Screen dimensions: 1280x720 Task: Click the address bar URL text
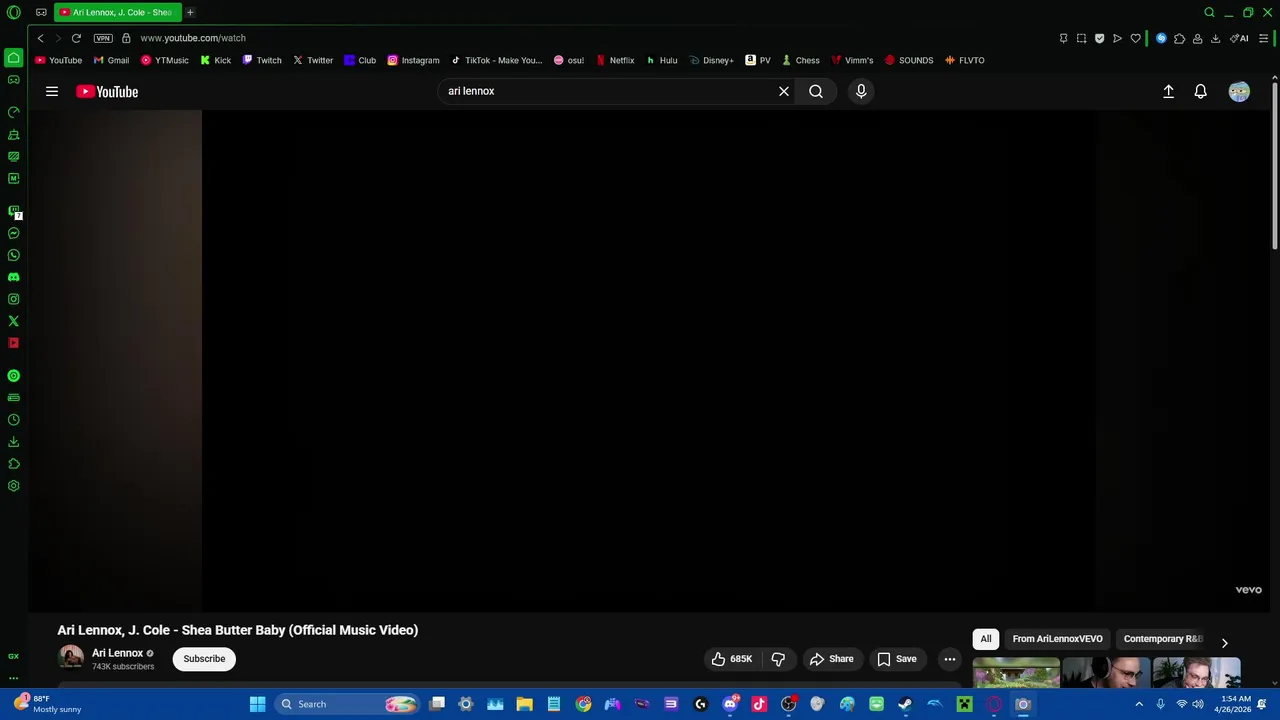(x=193, y=38)
